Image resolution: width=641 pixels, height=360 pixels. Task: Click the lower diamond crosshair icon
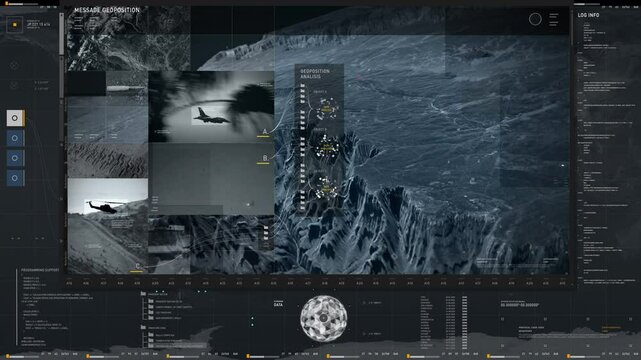pos(14,85)
